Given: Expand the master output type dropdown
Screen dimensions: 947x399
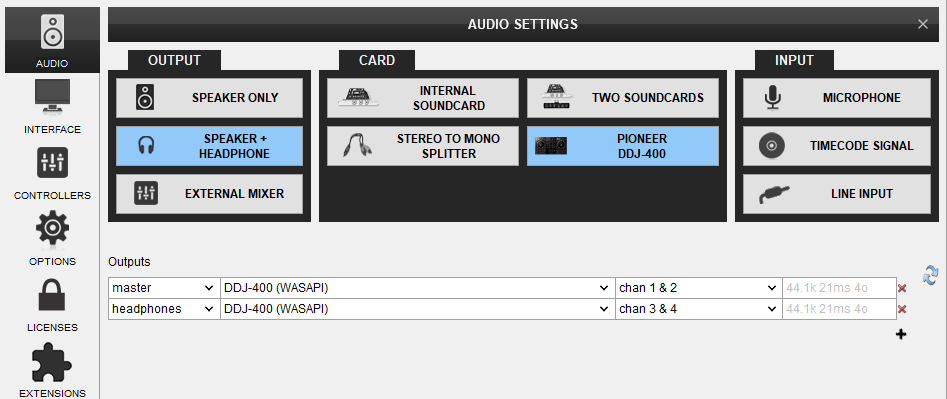Looking at the screenshot, I should 164,288.
